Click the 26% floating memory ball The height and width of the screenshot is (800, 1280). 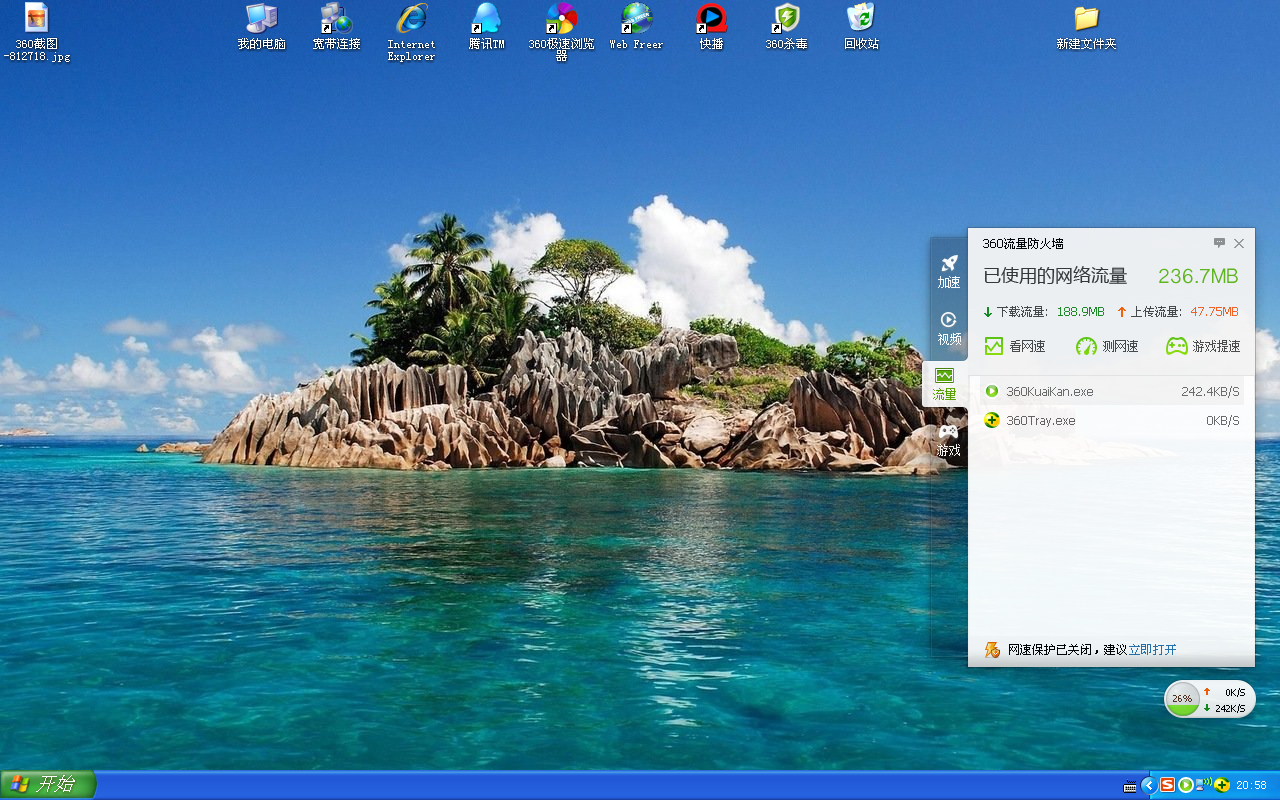pyautogui.click(x=1182, y=699)
